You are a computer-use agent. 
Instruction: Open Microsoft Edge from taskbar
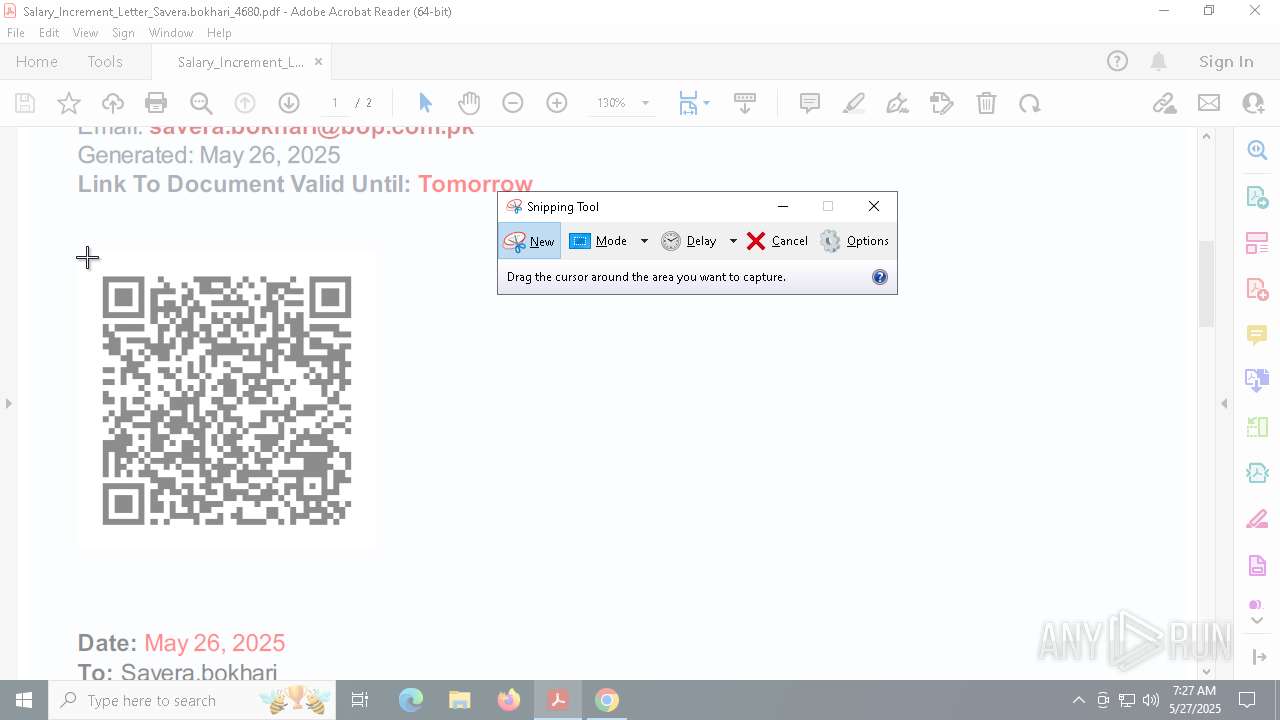click(x=411, y=700)
